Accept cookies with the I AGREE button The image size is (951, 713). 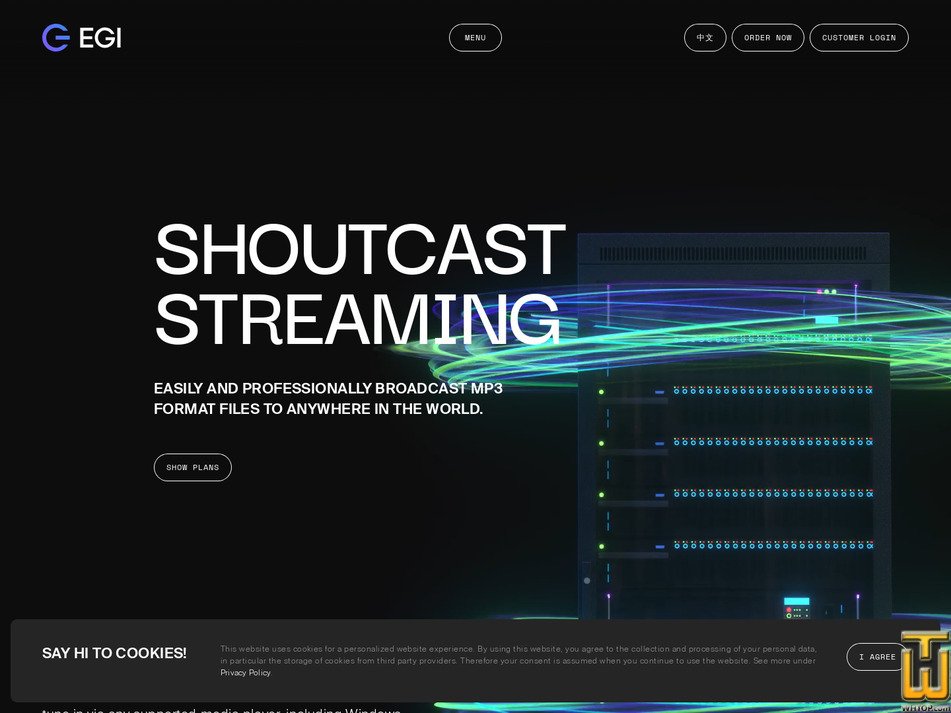(x=878, y=657)
